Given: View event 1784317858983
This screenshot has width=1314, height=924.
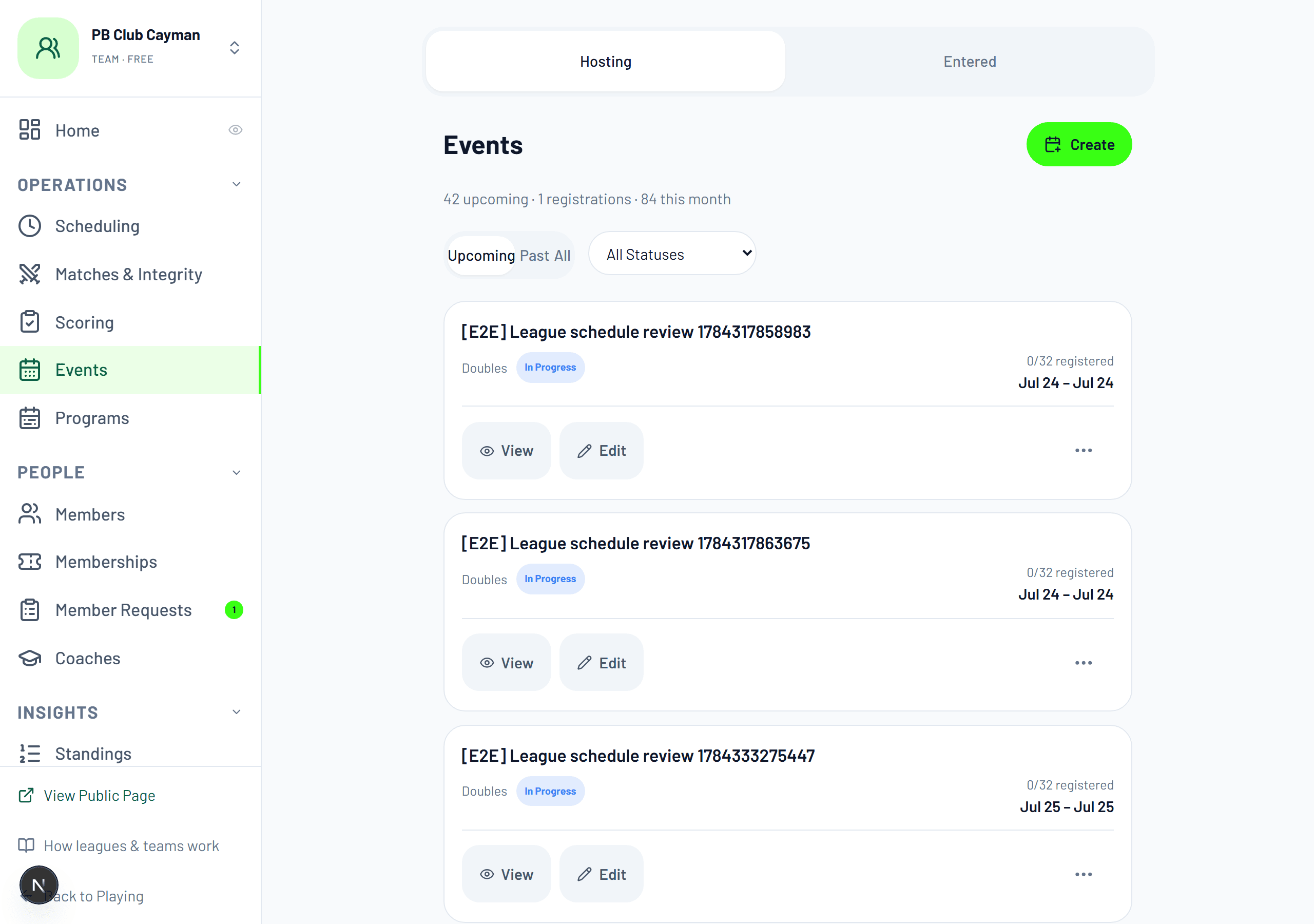Looking at the screenshot, I should [x=506, y=451].
